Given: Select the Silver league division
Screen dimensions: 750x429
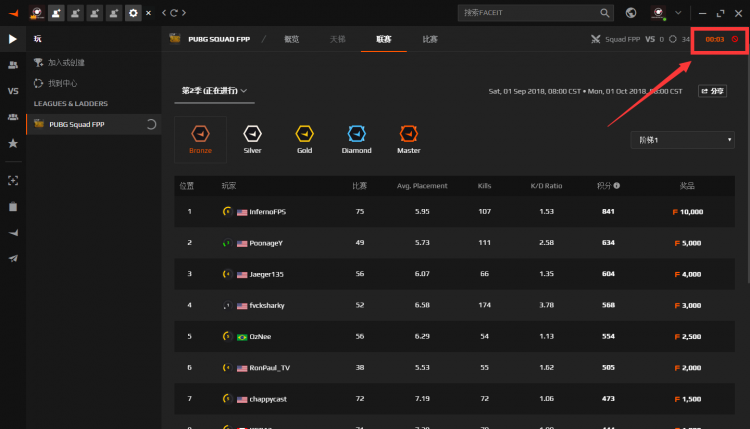Looking at the screenshot, I should pyautogui.click(x=252, y=140).
